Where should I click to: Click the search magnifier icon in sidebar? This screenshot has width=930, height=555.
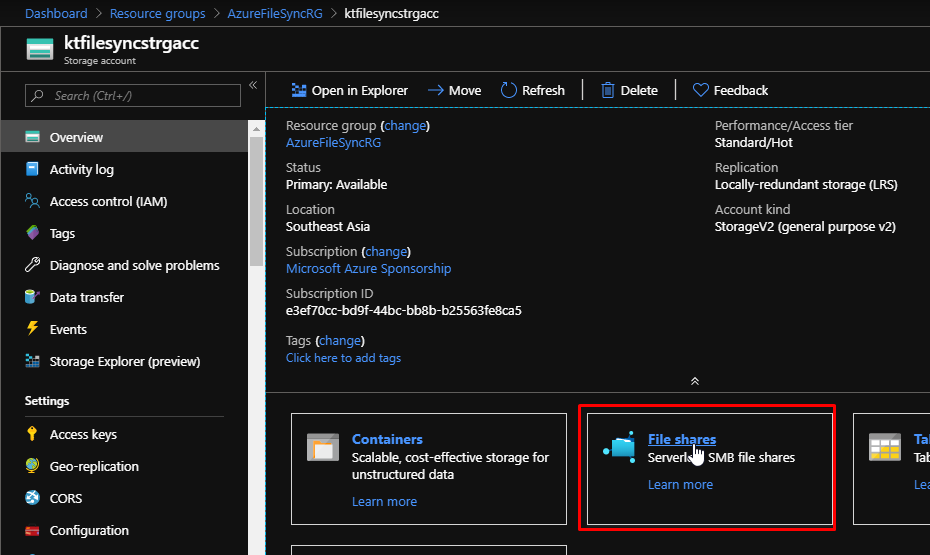38,95
